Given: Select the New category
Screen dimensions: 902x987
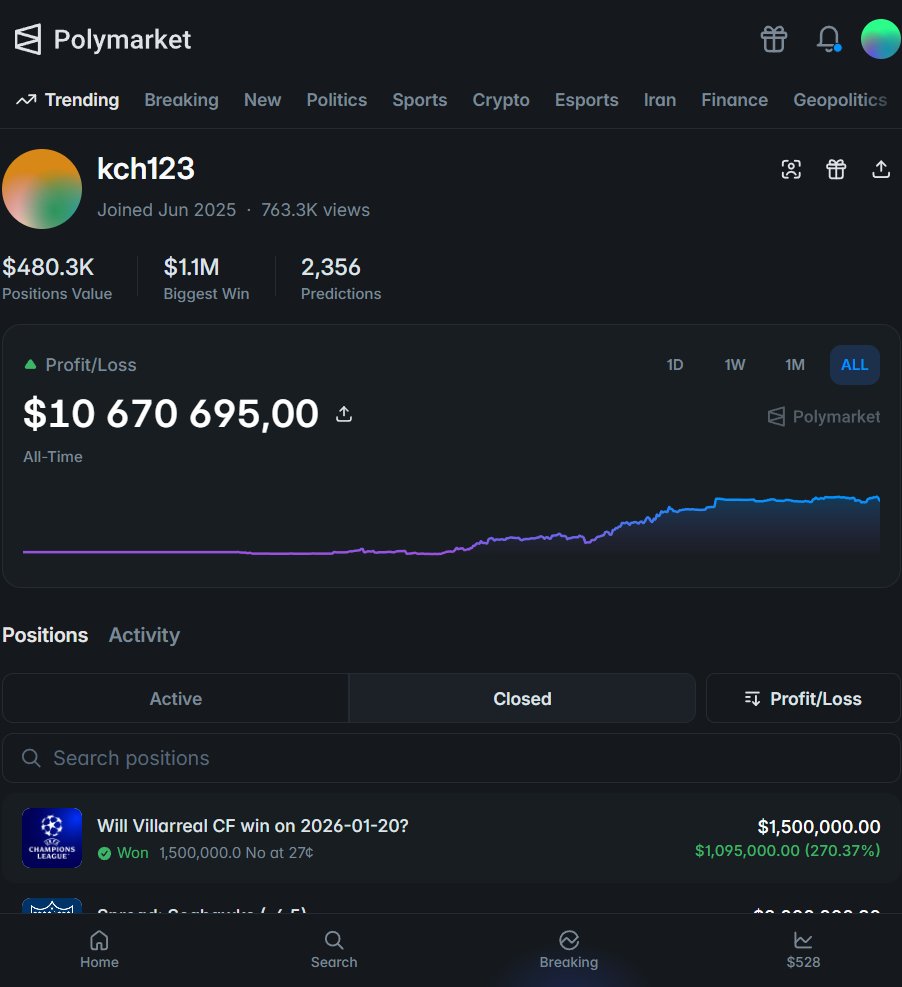Looking at the screenshot, I should (x=262, y=100).
